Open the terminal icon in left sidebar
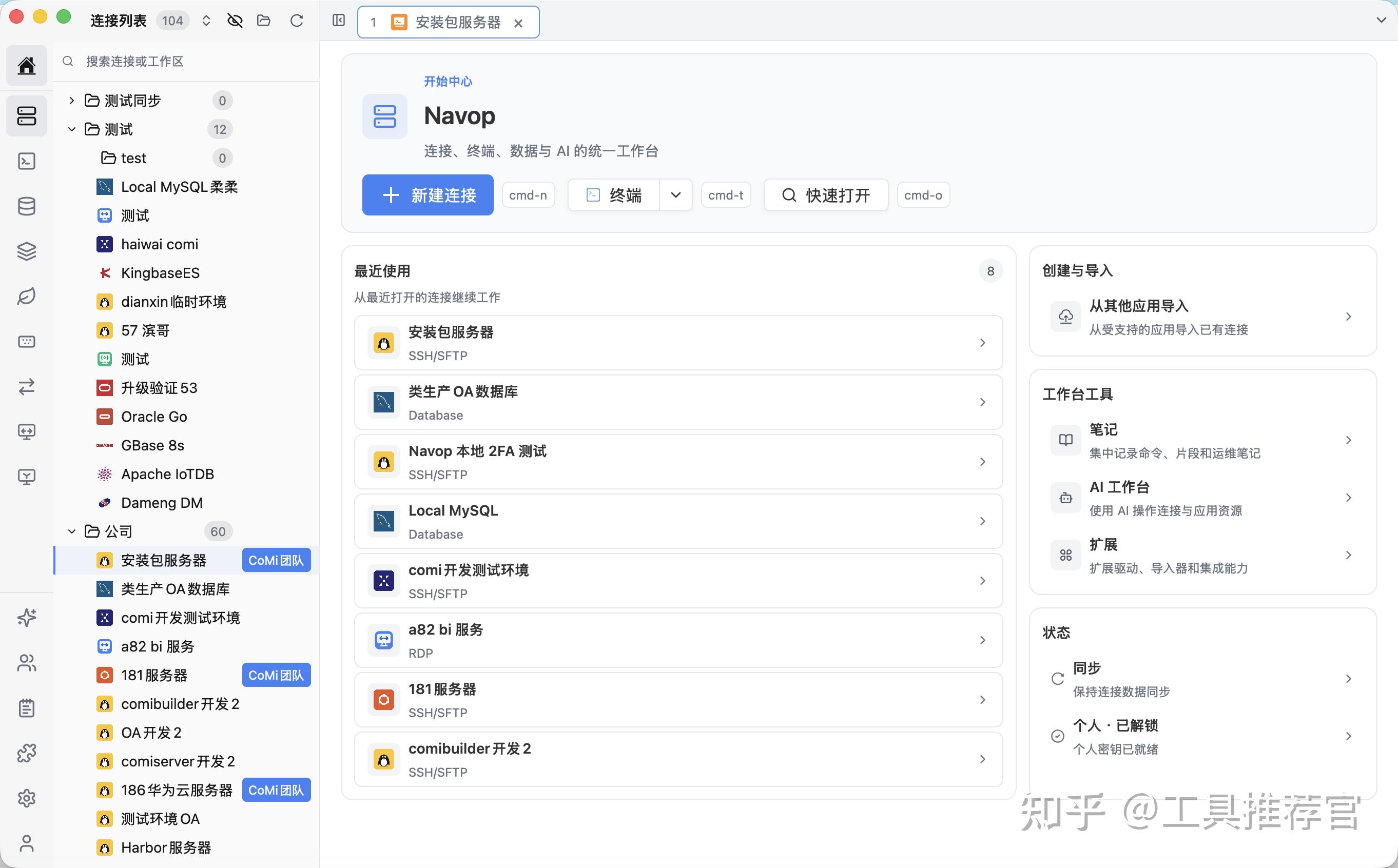 [26, 161]
